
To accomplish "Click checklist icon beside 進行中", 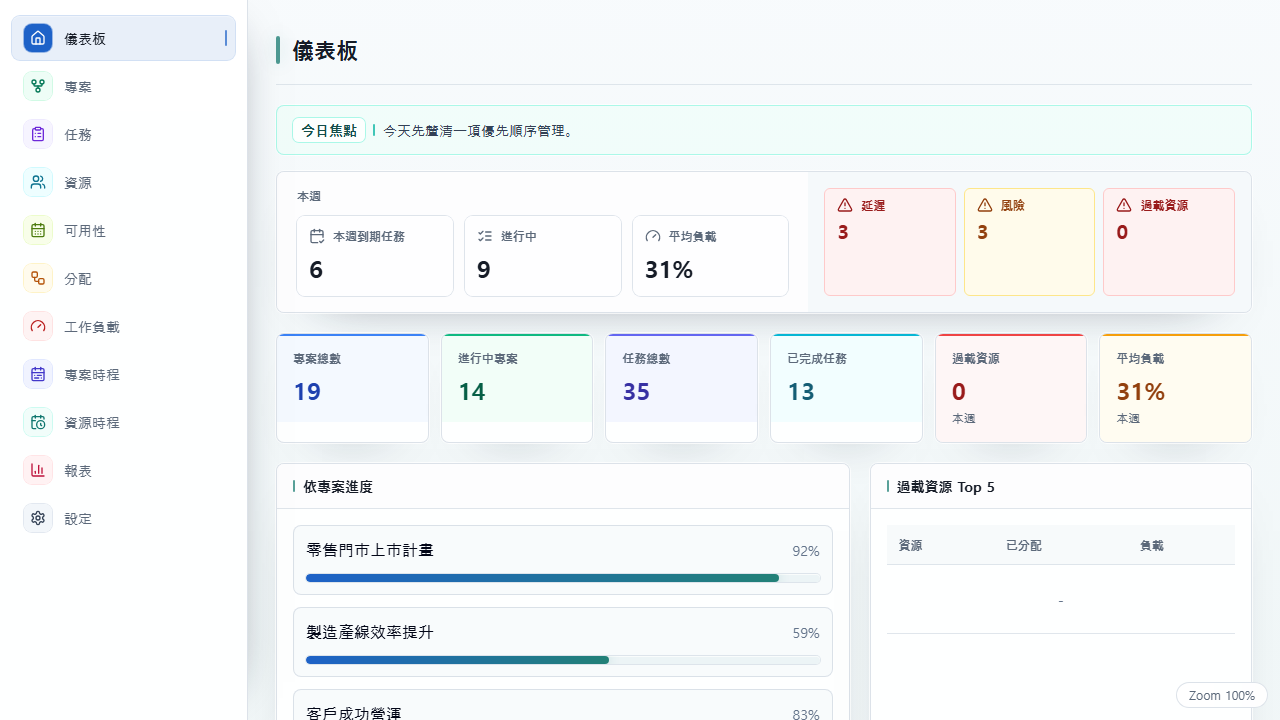I will (485, 236).
